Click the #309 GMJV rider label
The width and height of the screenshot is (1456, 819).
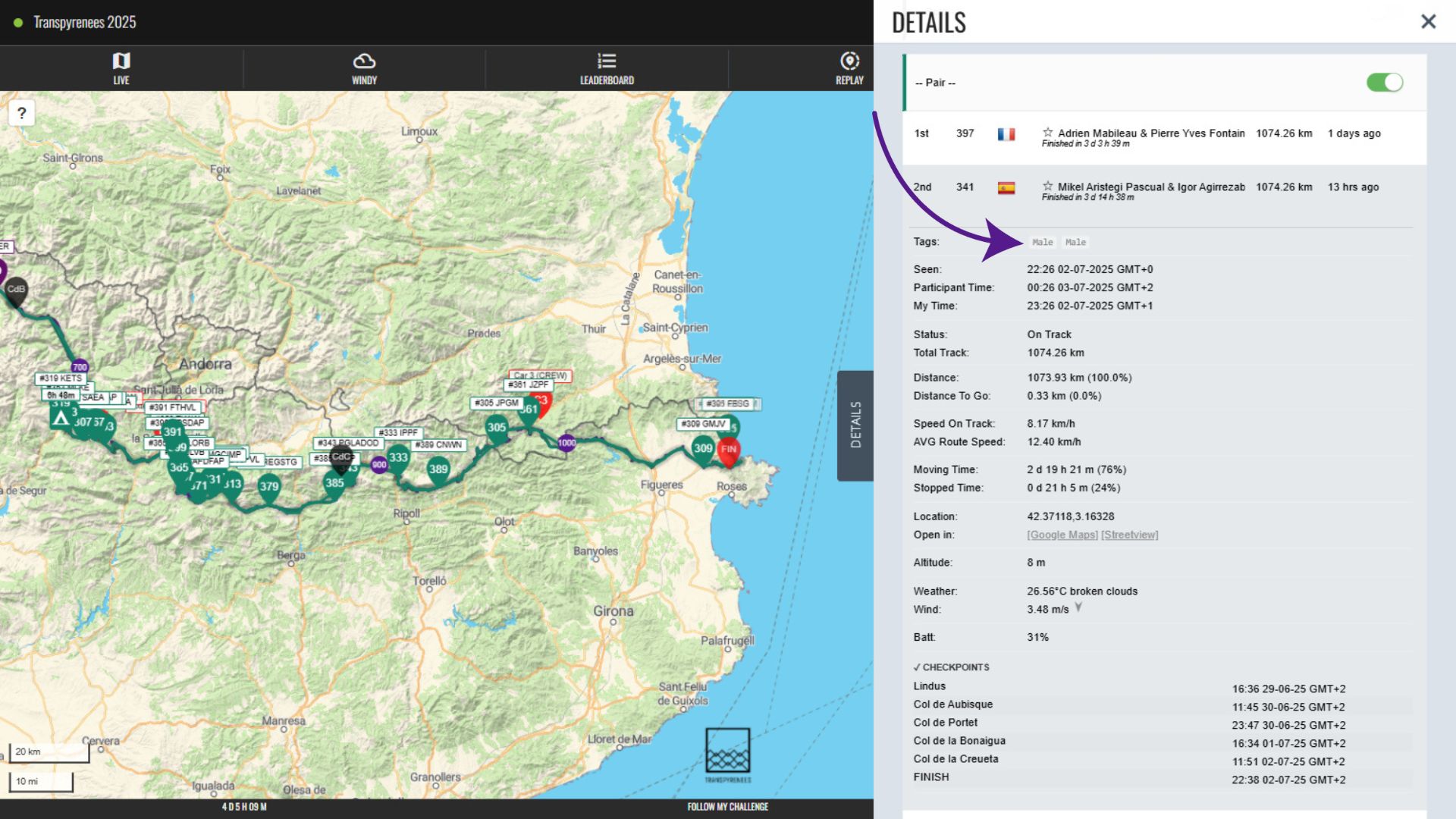pyautogui.click(x=704, y=424)
